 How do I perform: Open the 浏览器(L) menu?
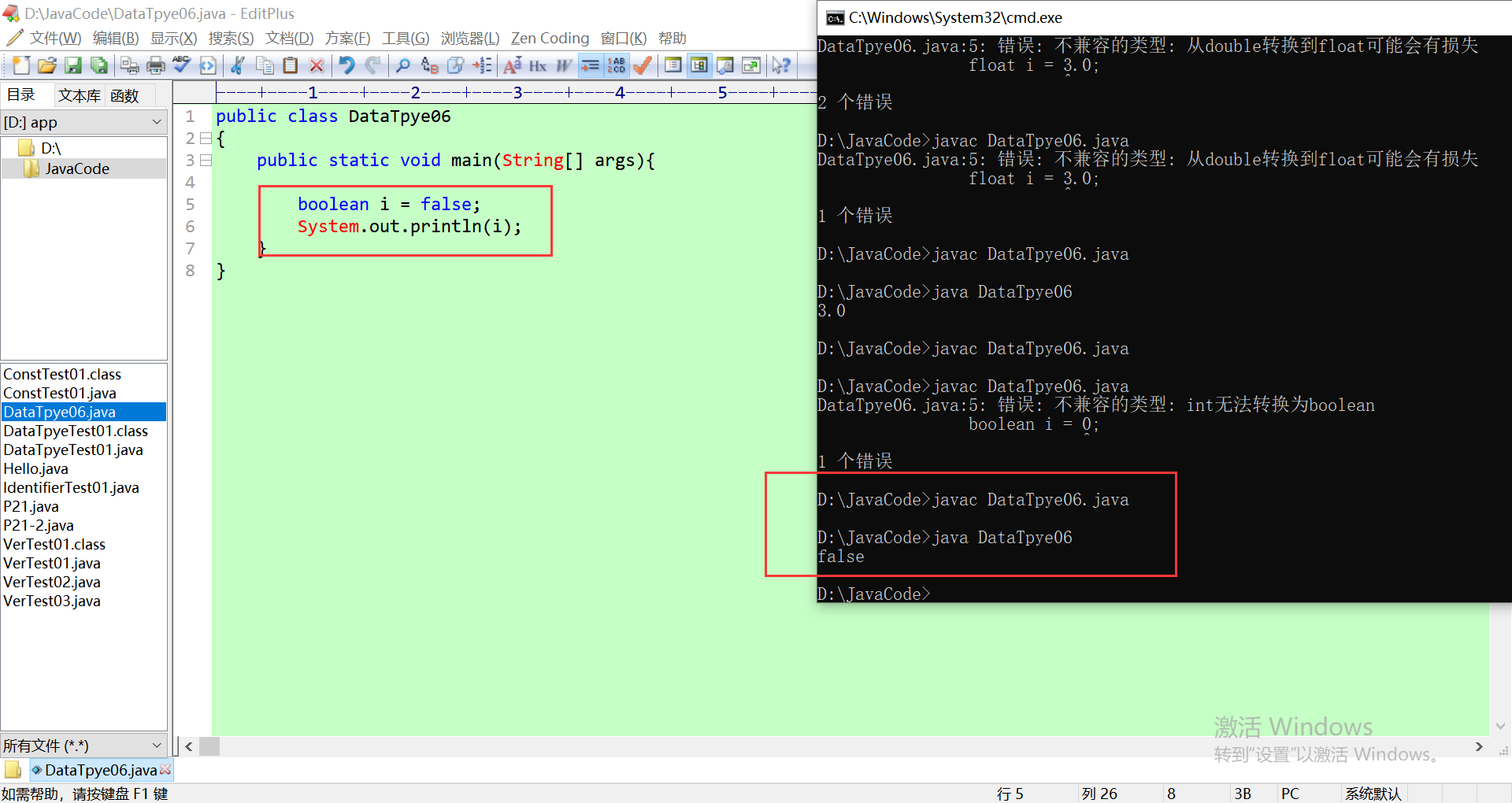point(470,39)
